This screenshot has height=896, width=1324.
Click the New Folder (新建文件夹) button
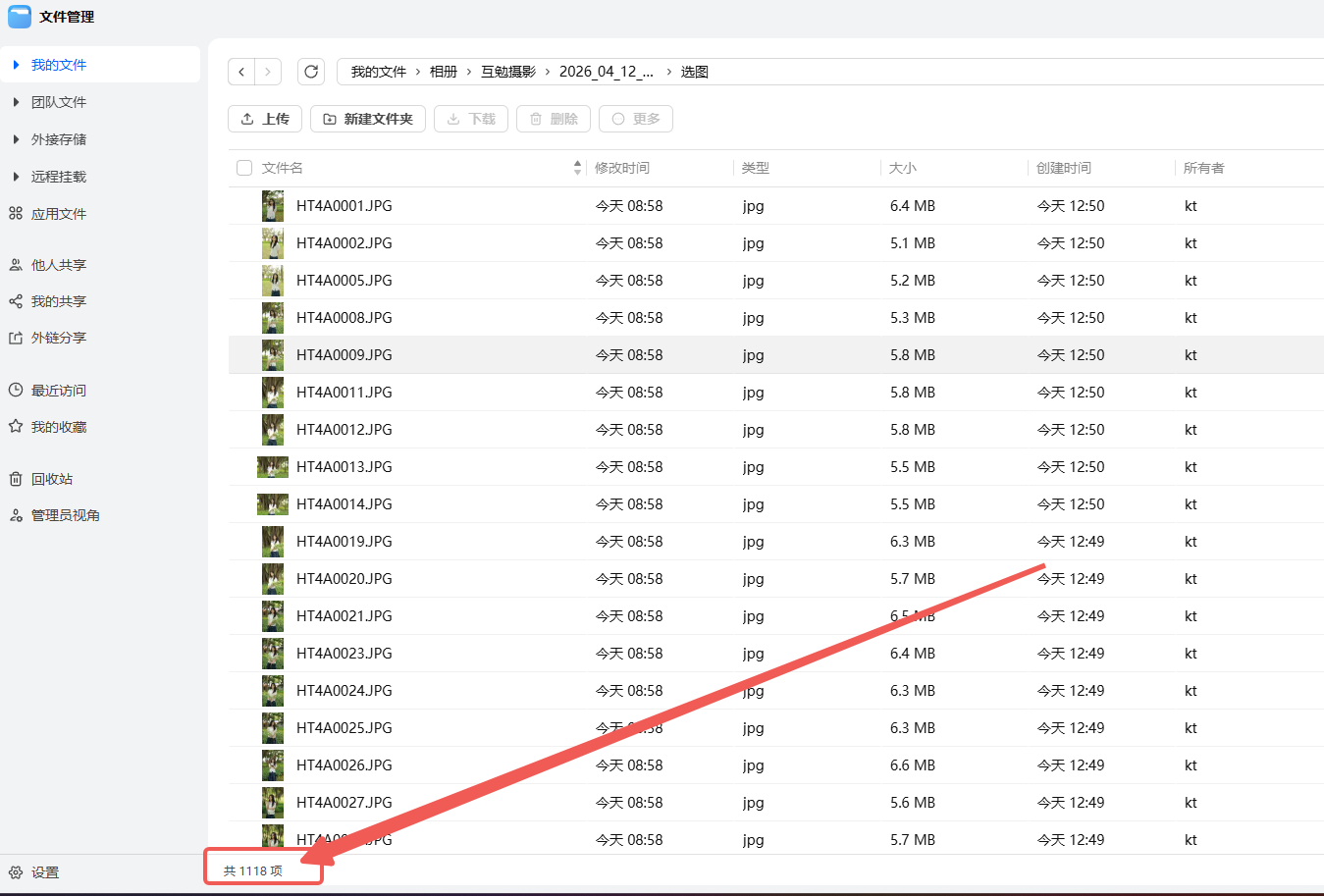point(368,119)
